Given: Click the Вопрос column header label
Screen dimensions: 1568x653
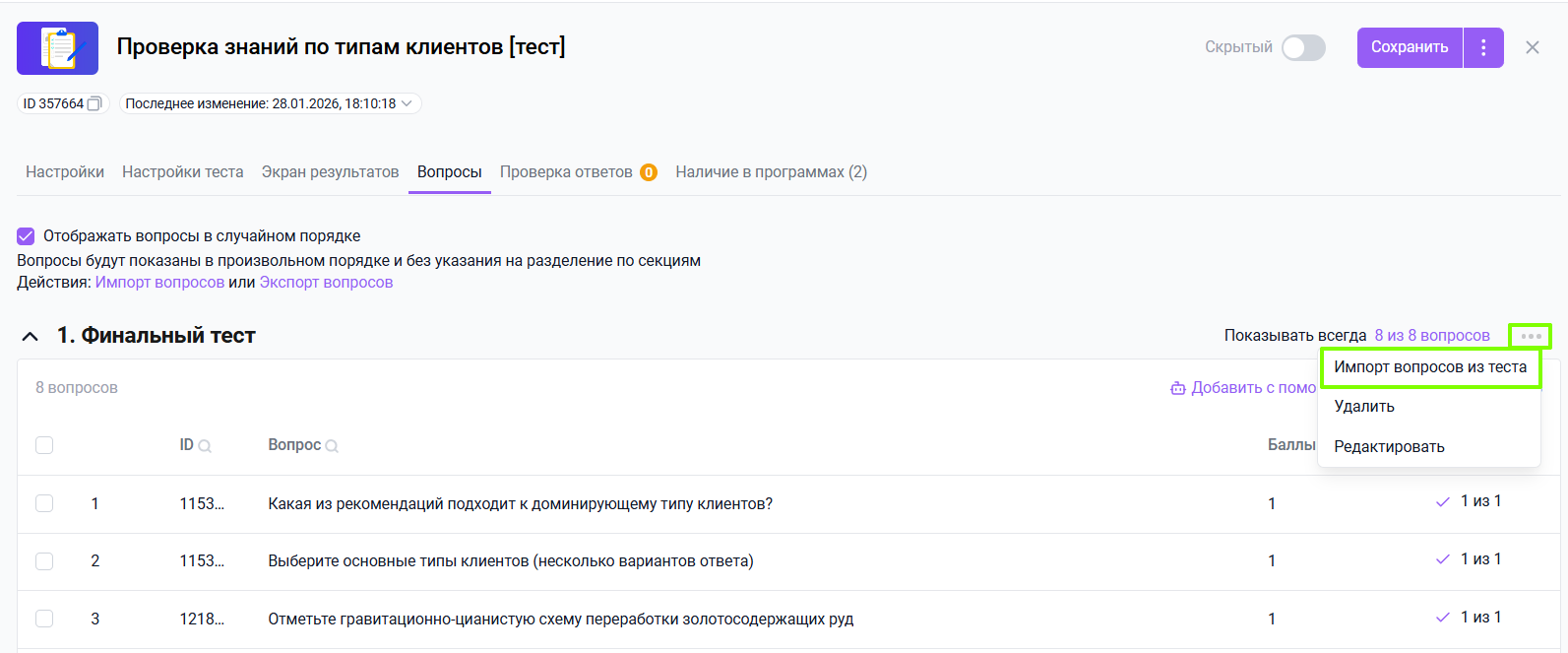Looking at the screenshot, I should tap(294, 445).
